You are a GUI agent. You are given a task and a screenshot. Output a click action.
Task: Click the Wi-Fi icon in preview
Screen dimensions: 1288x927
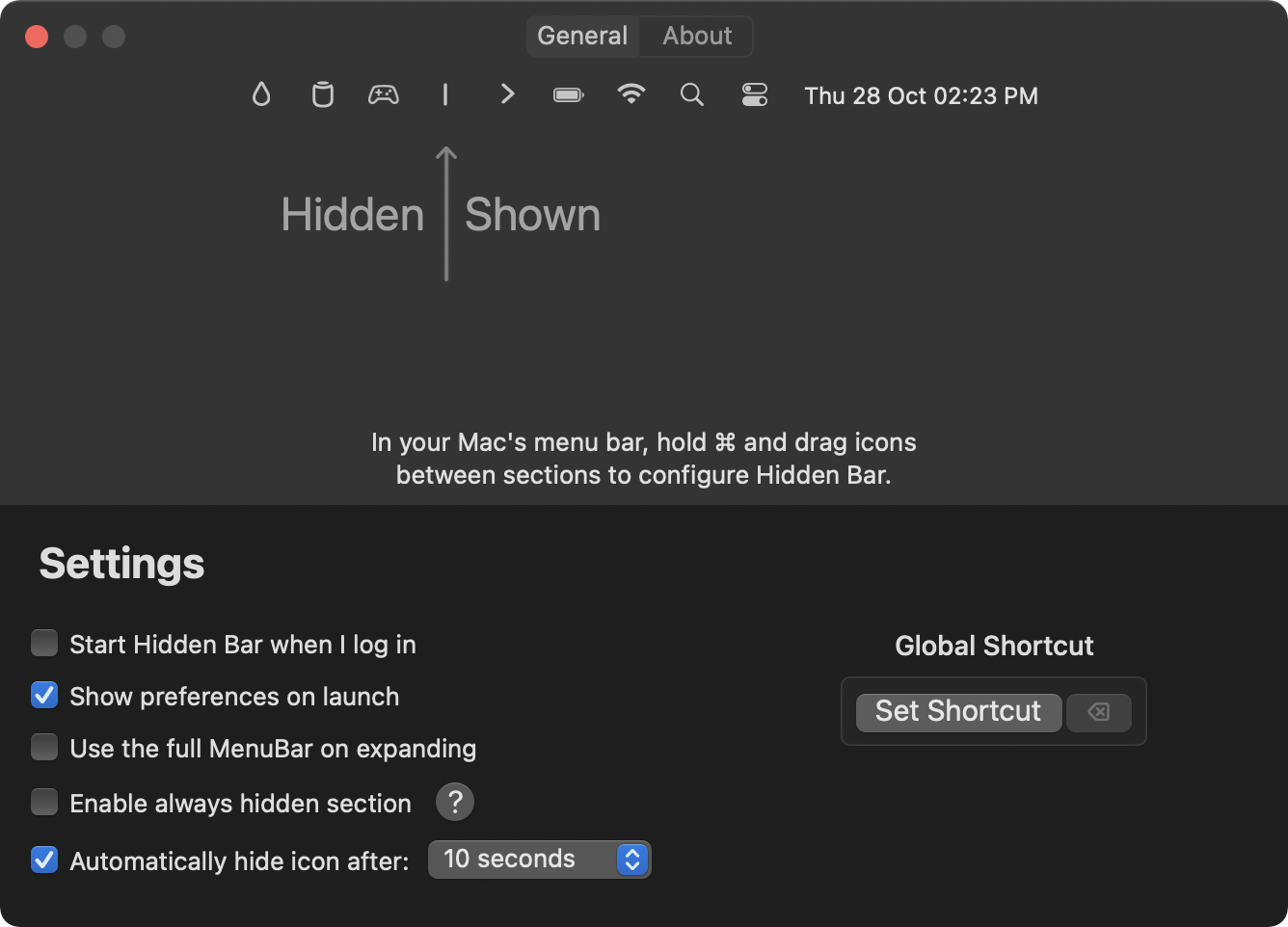(631, 93)
